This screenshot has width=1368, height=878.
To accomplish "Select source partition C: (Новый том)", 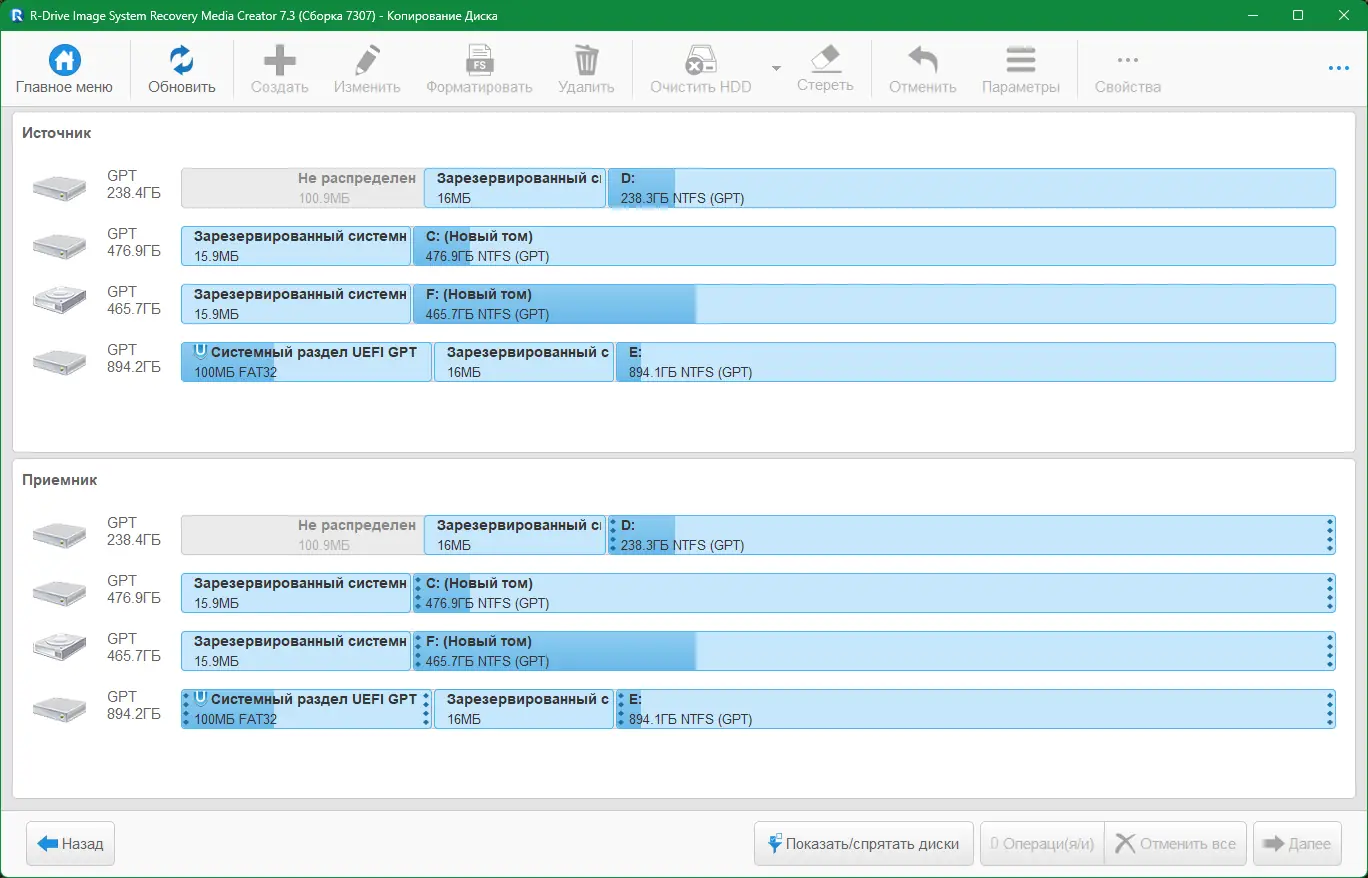I will click(874, 246).
